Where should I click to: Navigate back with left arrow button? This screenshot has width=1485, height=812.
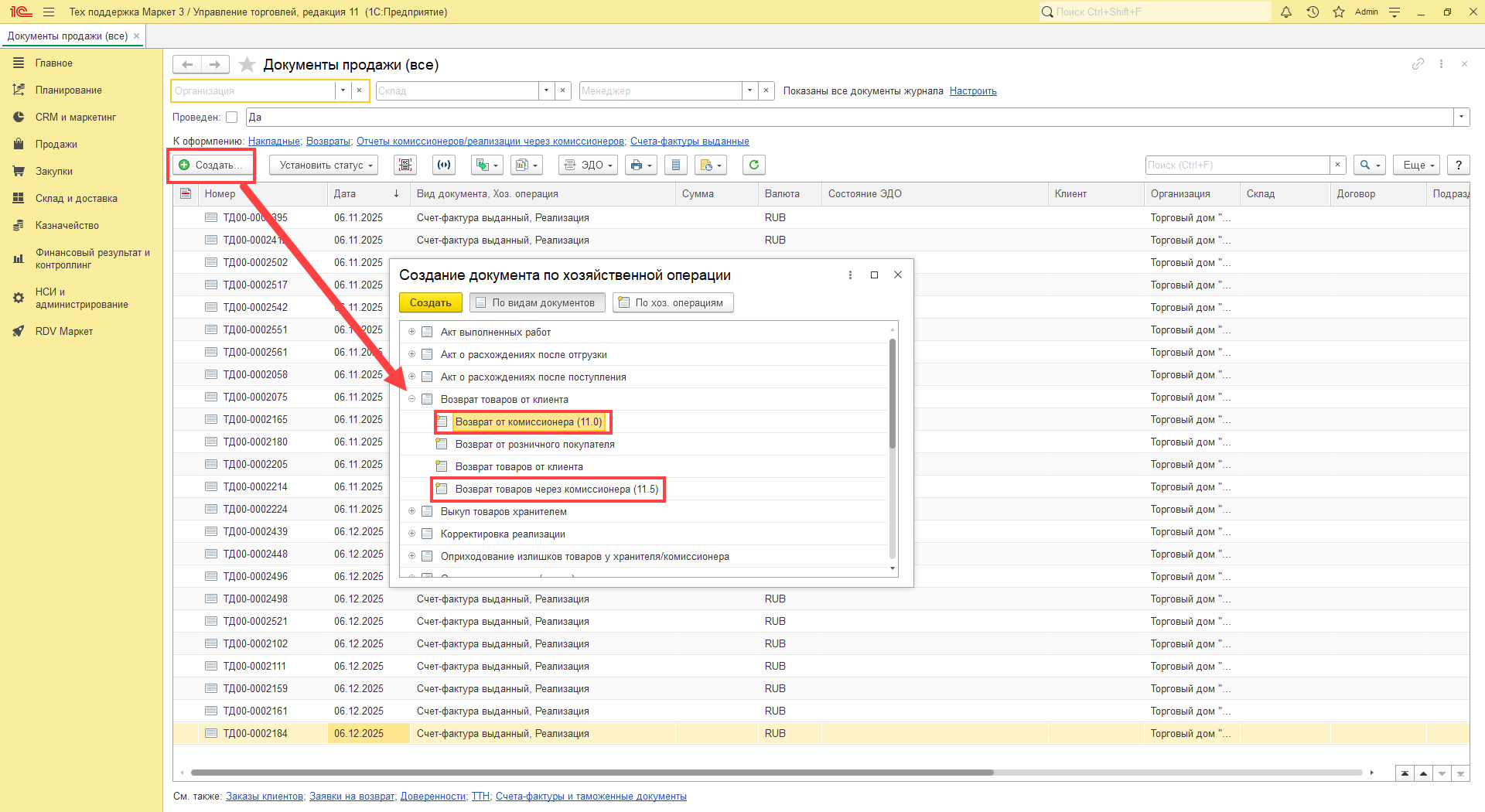point(187,65)
